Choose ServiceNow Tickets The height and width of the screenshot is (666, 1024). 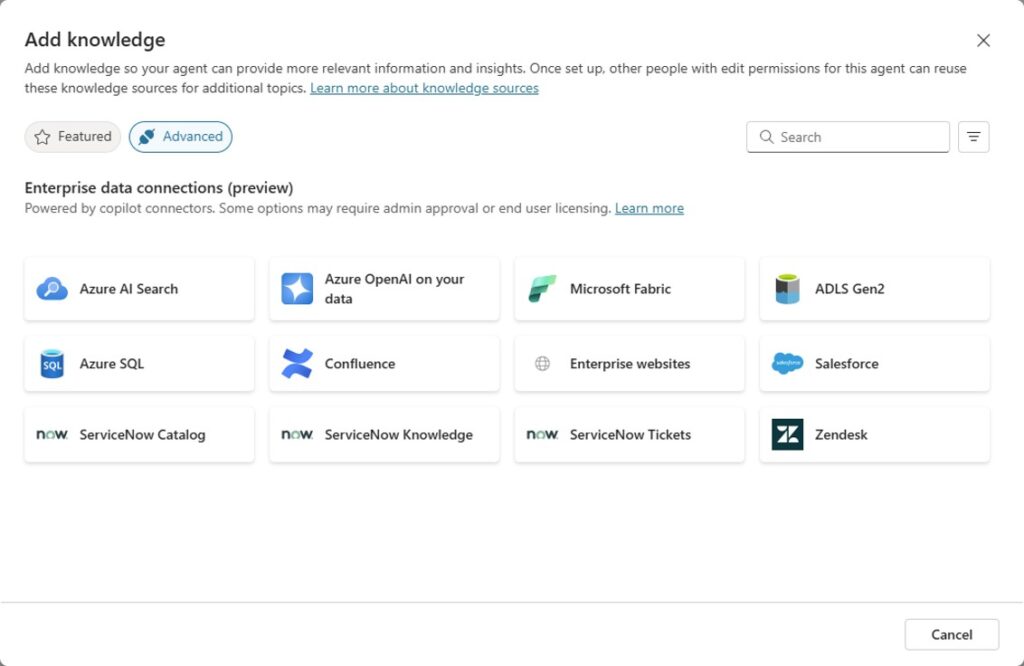click(x=629, y=434)
